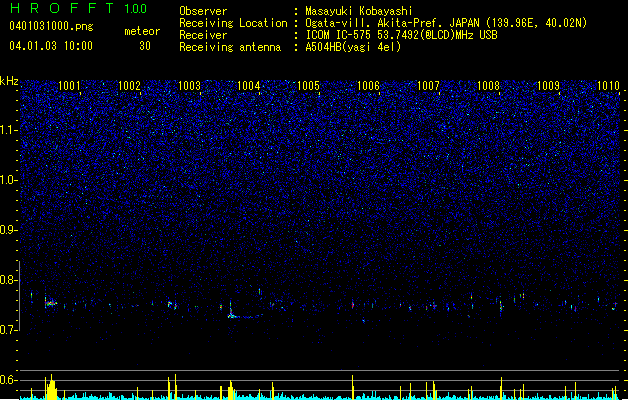The width and height of the screenshot is (629, 400).
Task: Click the Receiving antenna label
Action: [x=230, y=47]
